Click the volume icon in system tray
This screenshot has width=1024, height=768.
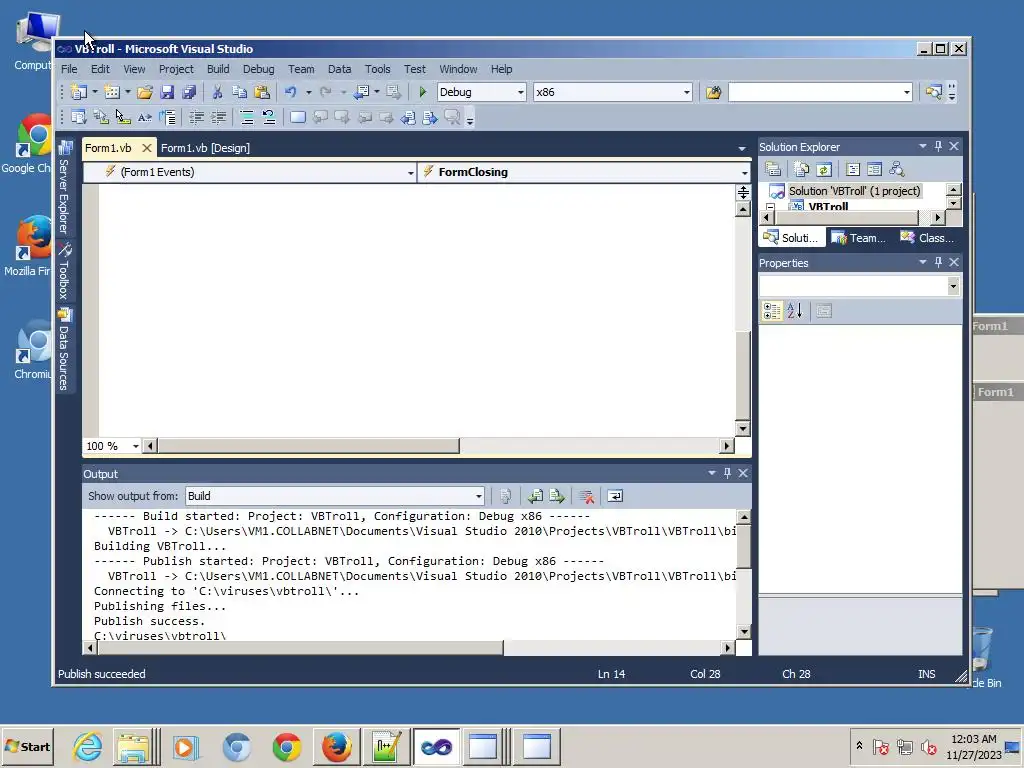click(x=928, y=746)
